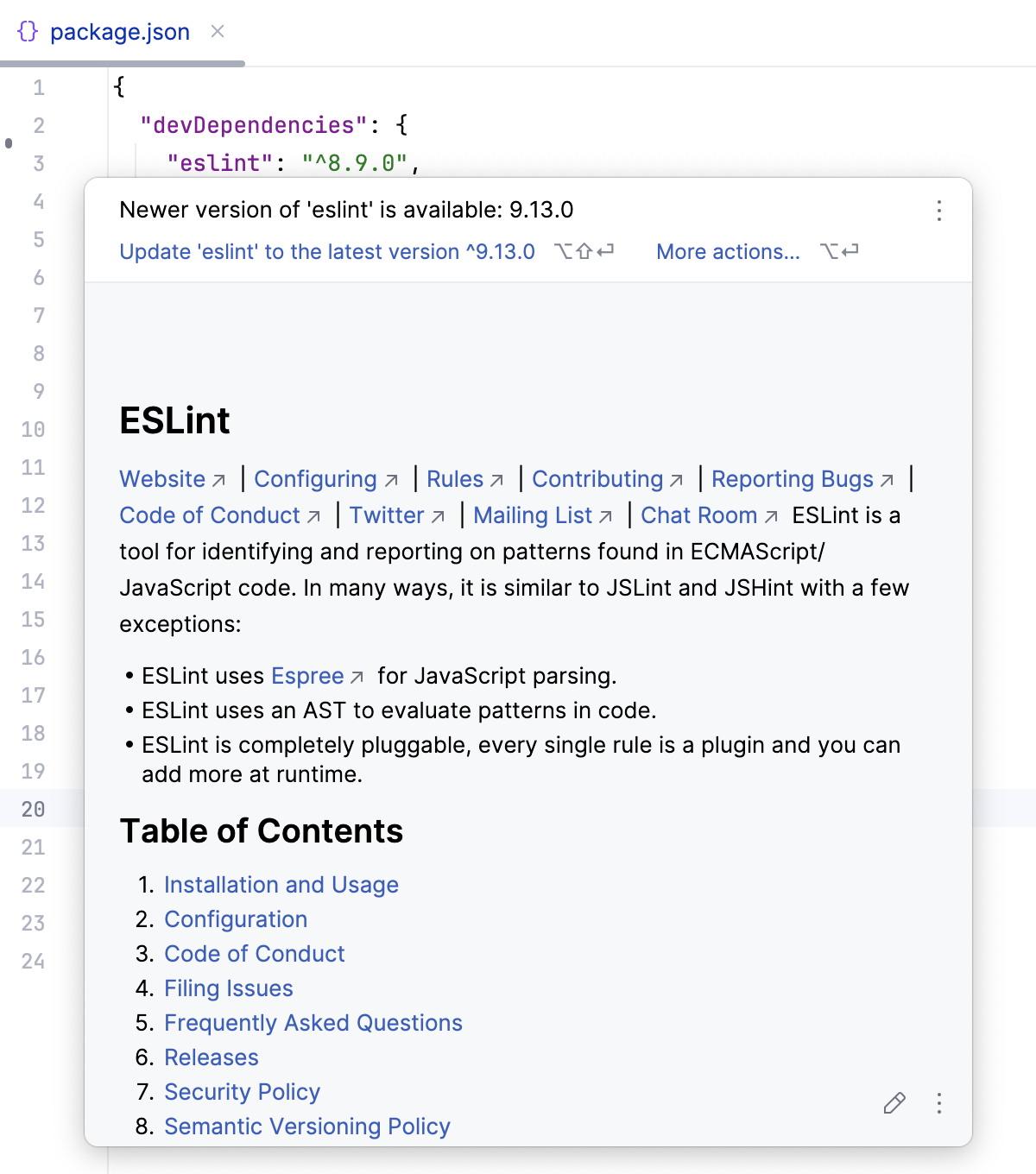Follow the Reporting Bugs link
This screenshot has height=1174, width=1036.
tap(793, 479)
